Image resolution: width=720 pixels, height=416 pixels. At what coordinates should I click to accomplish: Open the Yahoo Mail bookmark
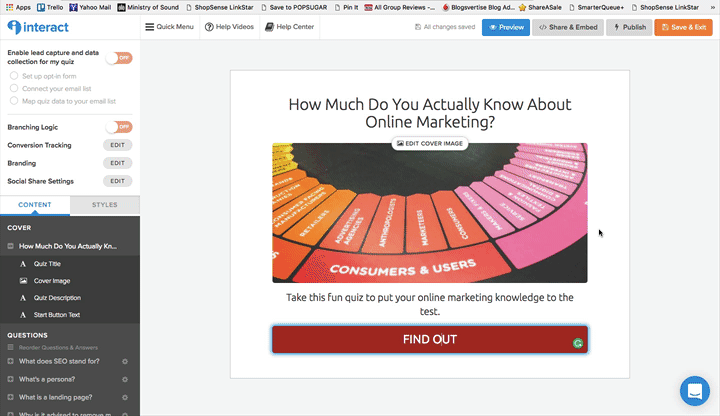(90, 7)
